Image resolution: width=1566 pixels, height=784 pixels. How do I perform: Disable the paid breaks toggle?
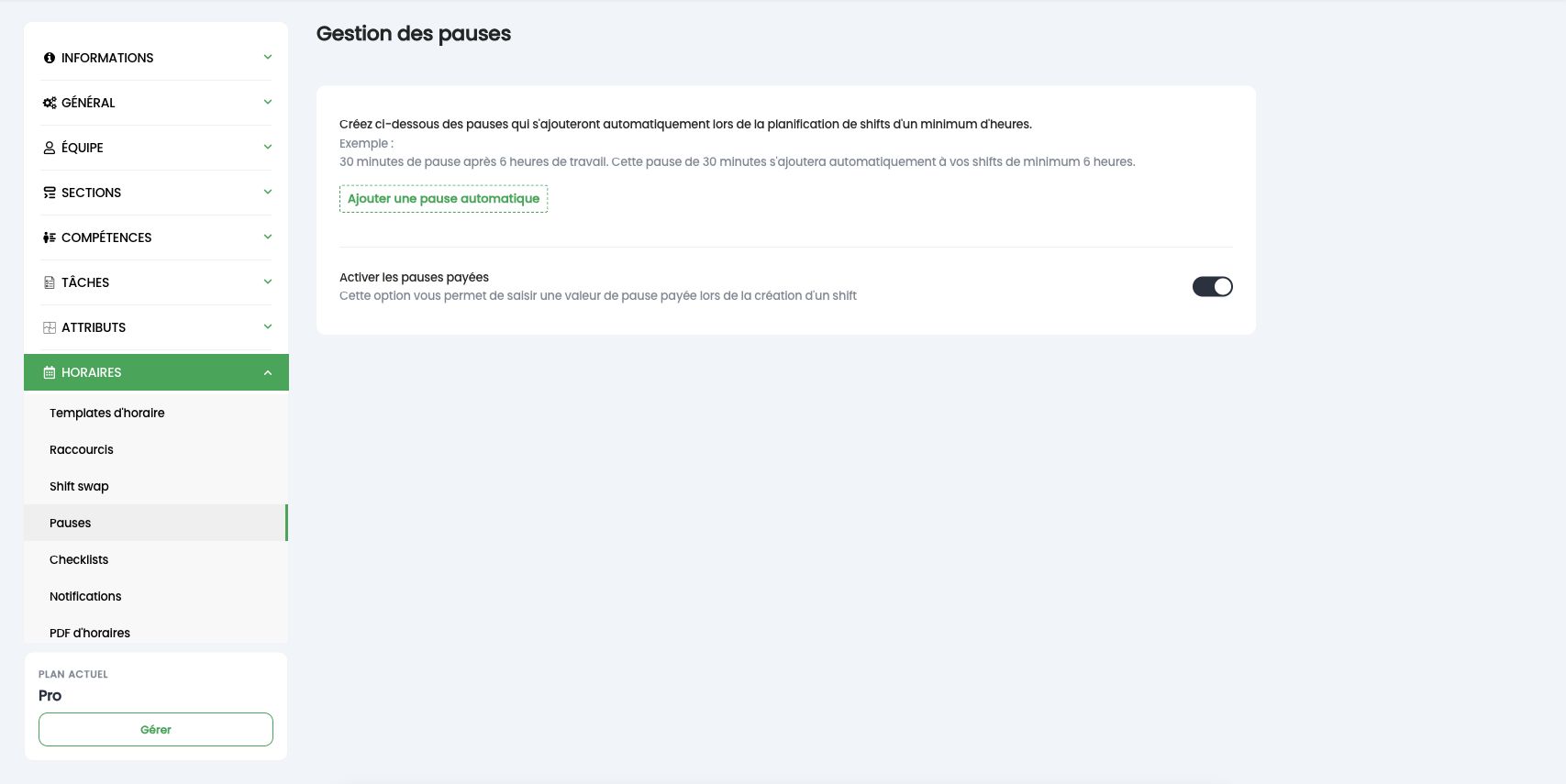[1212, 287]
